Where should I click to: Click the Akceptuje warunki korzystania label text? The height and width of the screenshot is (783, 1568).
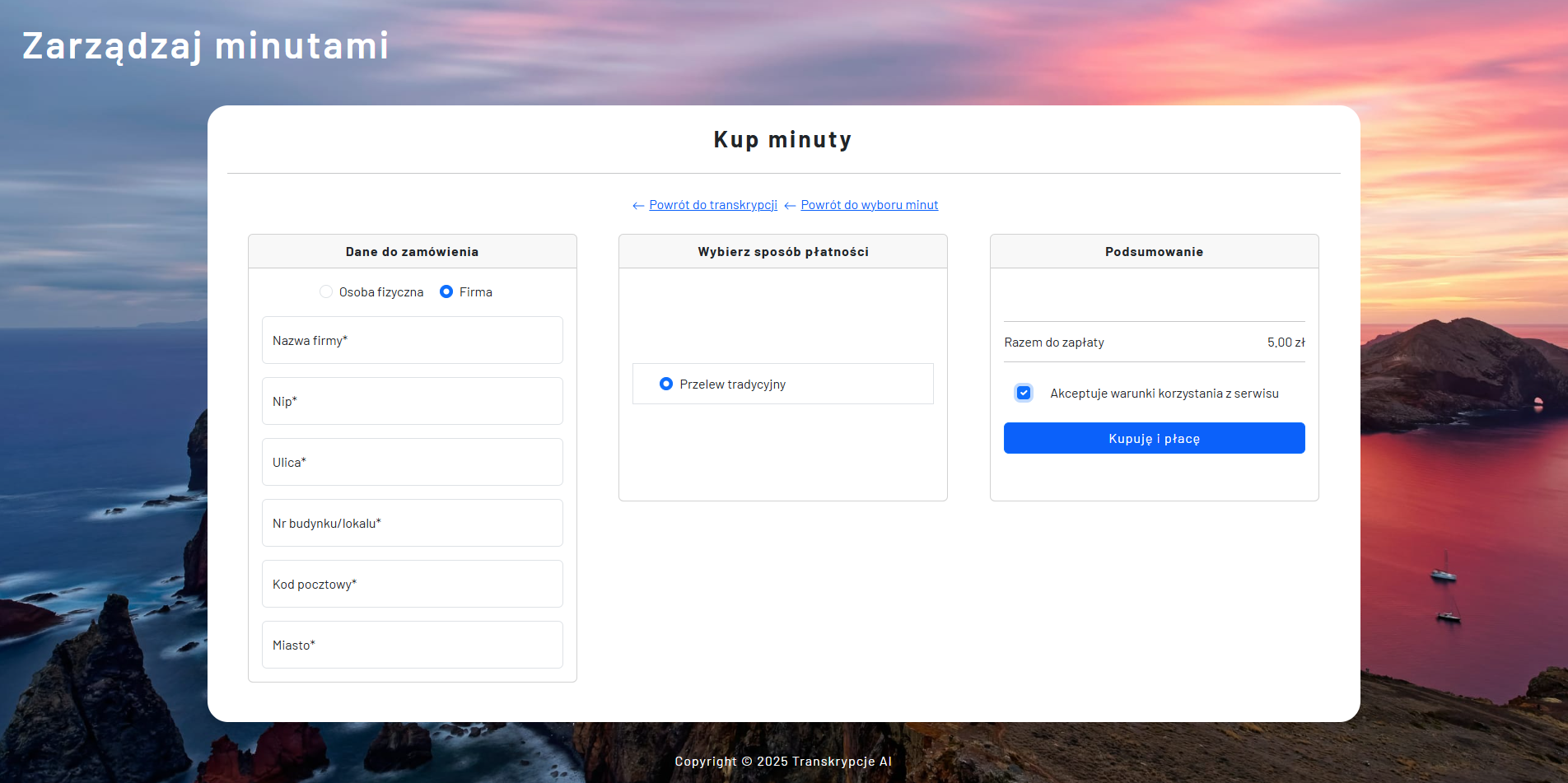click(x=1164, y=394)
